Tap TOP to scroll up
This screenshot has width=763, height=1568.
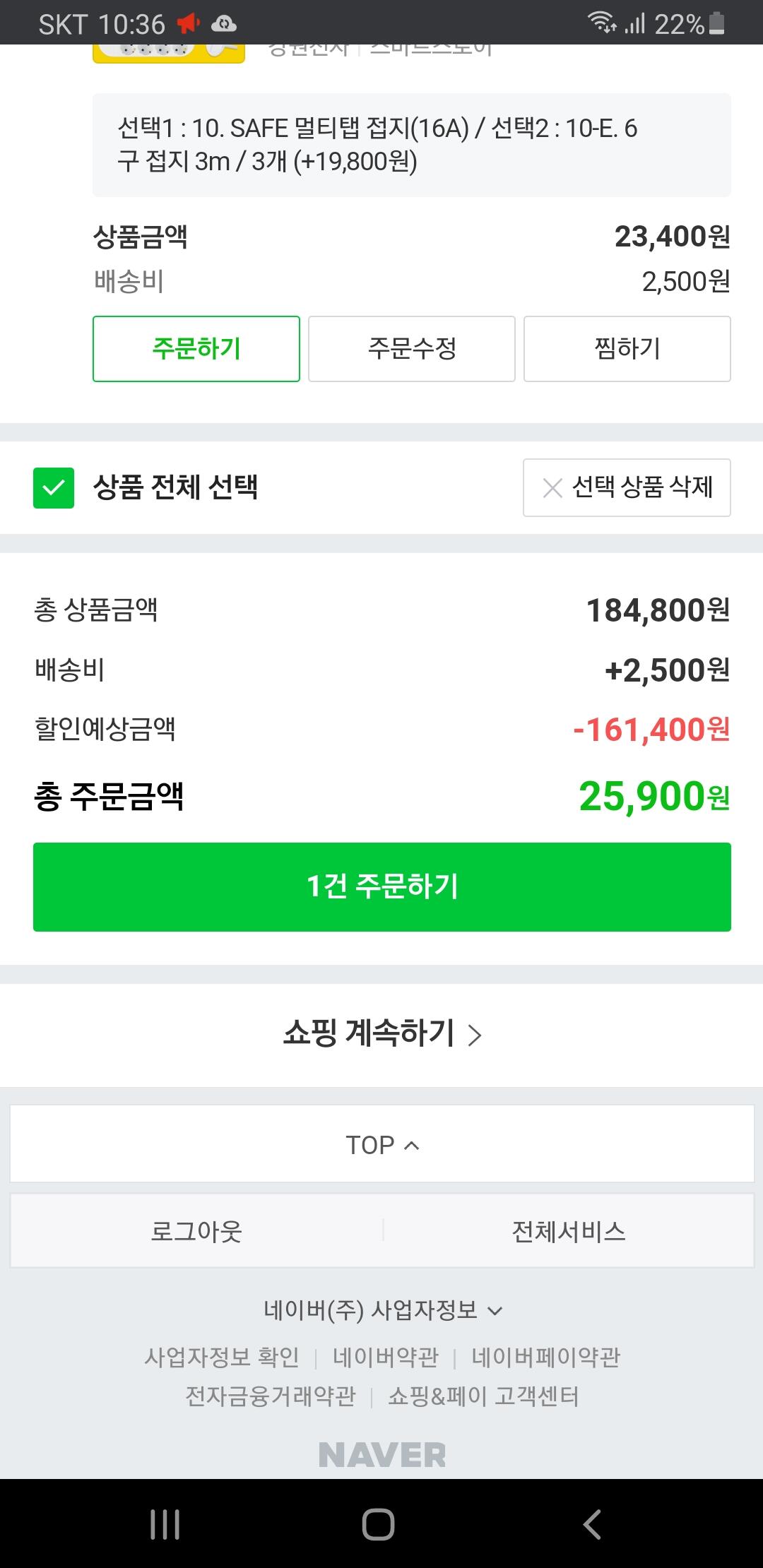pyautogui.click(x=382, y=1144)
